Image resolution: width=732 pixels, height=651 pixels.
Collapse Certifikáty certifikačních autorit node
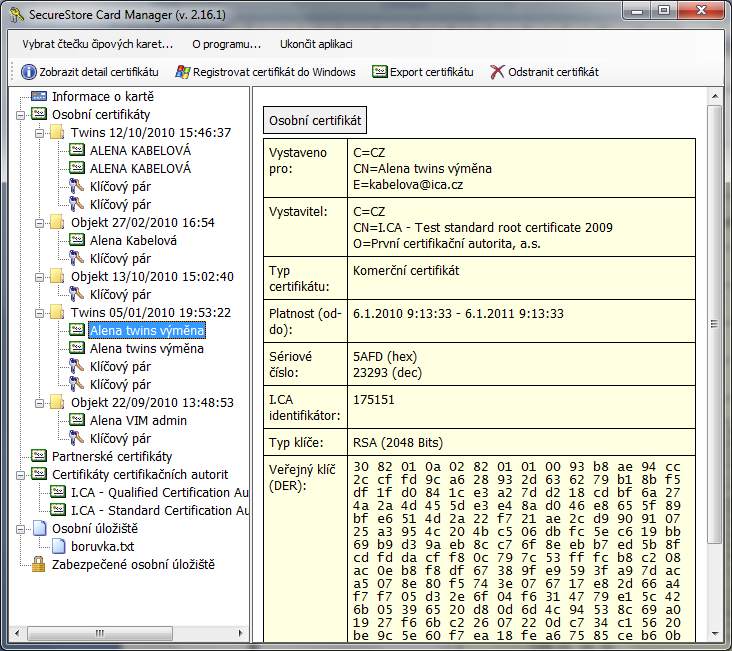21,475
